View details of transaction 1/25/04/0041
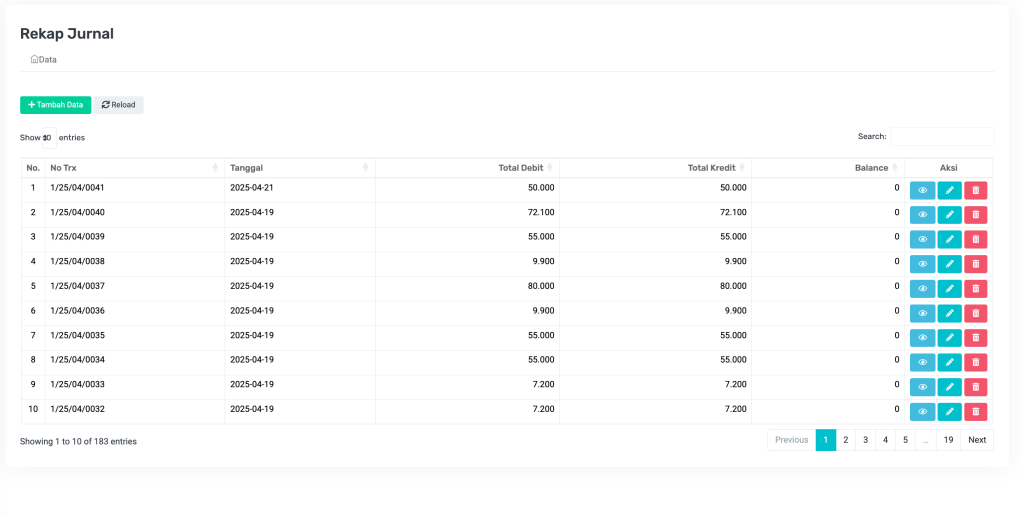Screen dimensions: 1024x516 tap(922, 190)
